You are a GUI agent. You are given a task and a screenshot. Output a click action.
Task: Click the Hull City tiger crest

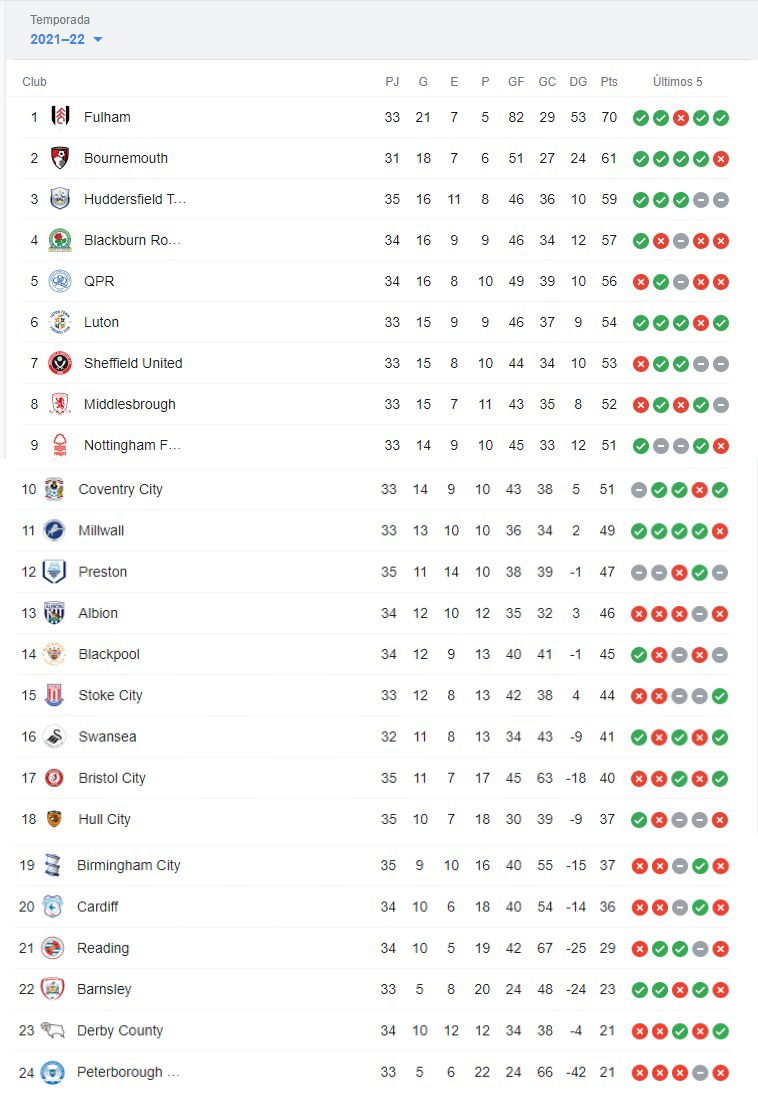(x=54, y=819)
